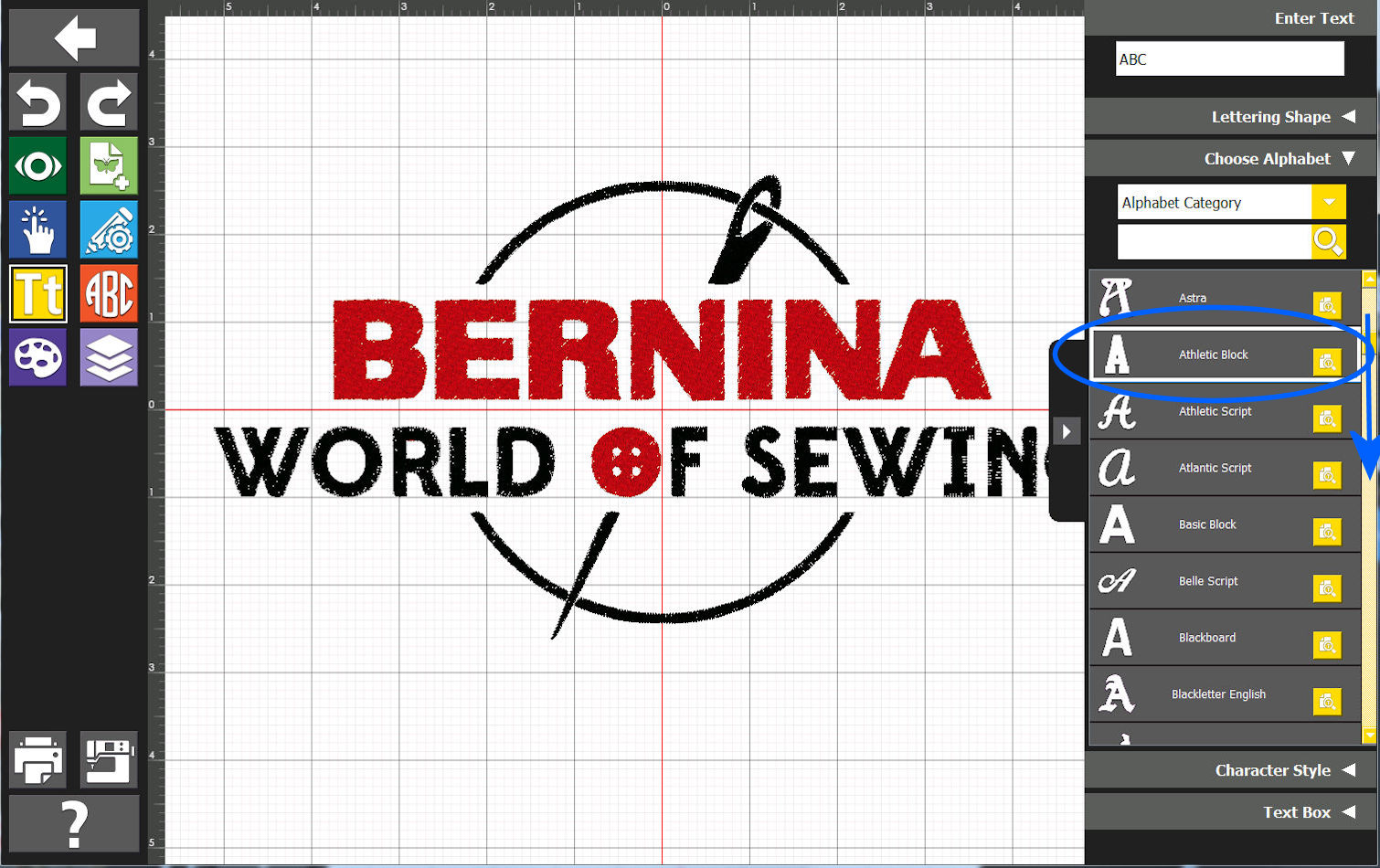Select the Belle Script alphabet
This screenshot has width=1380, height=868.
(1225, 581)
